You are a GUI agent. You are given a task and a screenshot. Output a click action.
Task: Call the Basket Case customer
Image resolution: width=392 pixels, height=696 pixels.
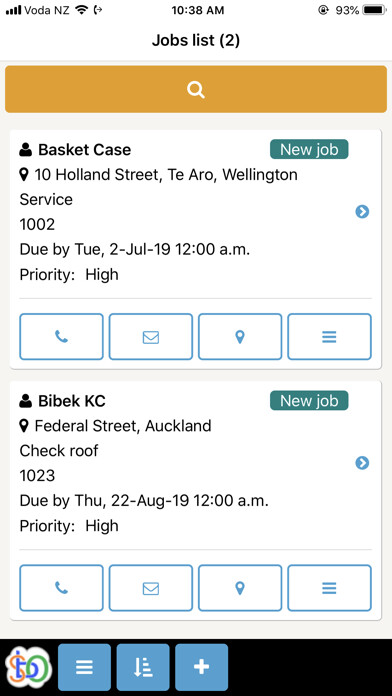[x=61, y=337]
